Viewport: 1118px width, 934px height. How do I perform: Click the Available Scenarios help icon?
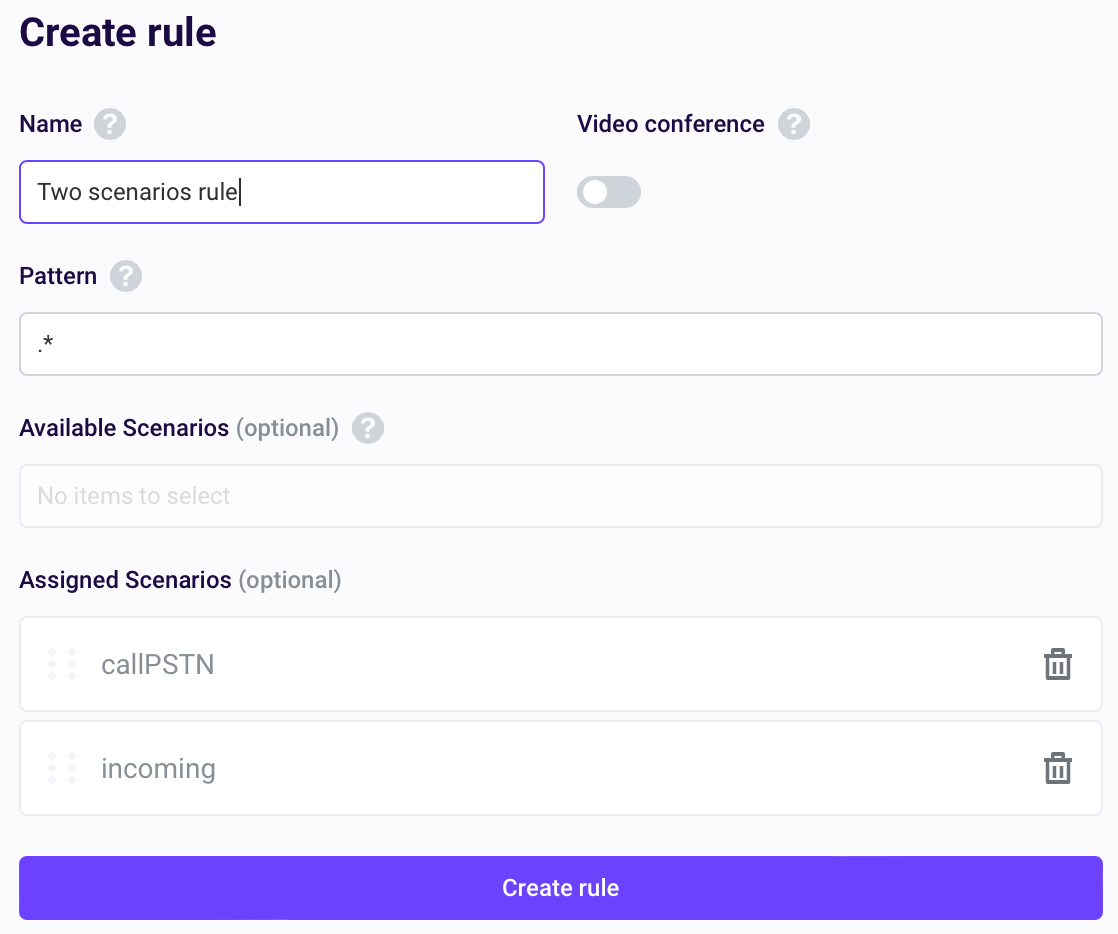click(367, 428)
